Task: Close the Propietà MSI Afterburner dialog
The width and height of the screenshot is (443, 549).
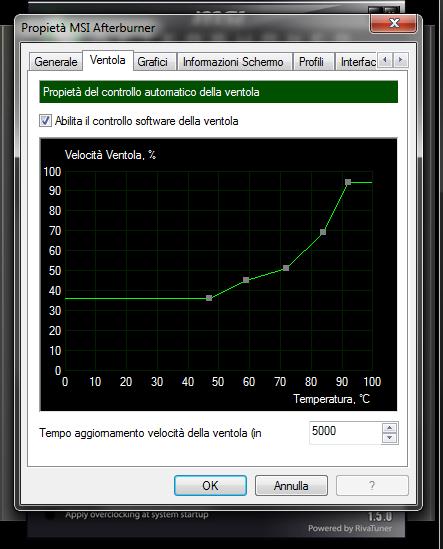Action: 394,23
